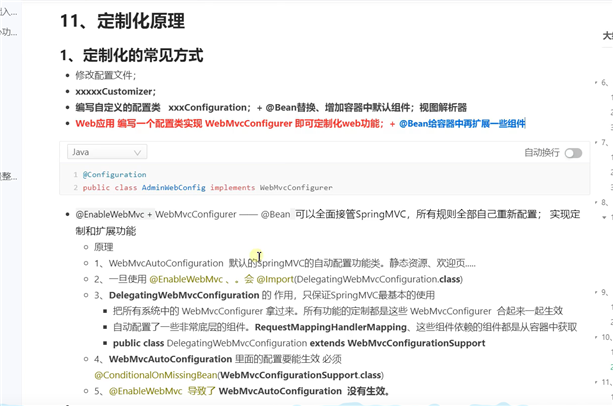Collapse the sub-item arrow under outline item 8
The image size is (613, 406).
(604, 217)
